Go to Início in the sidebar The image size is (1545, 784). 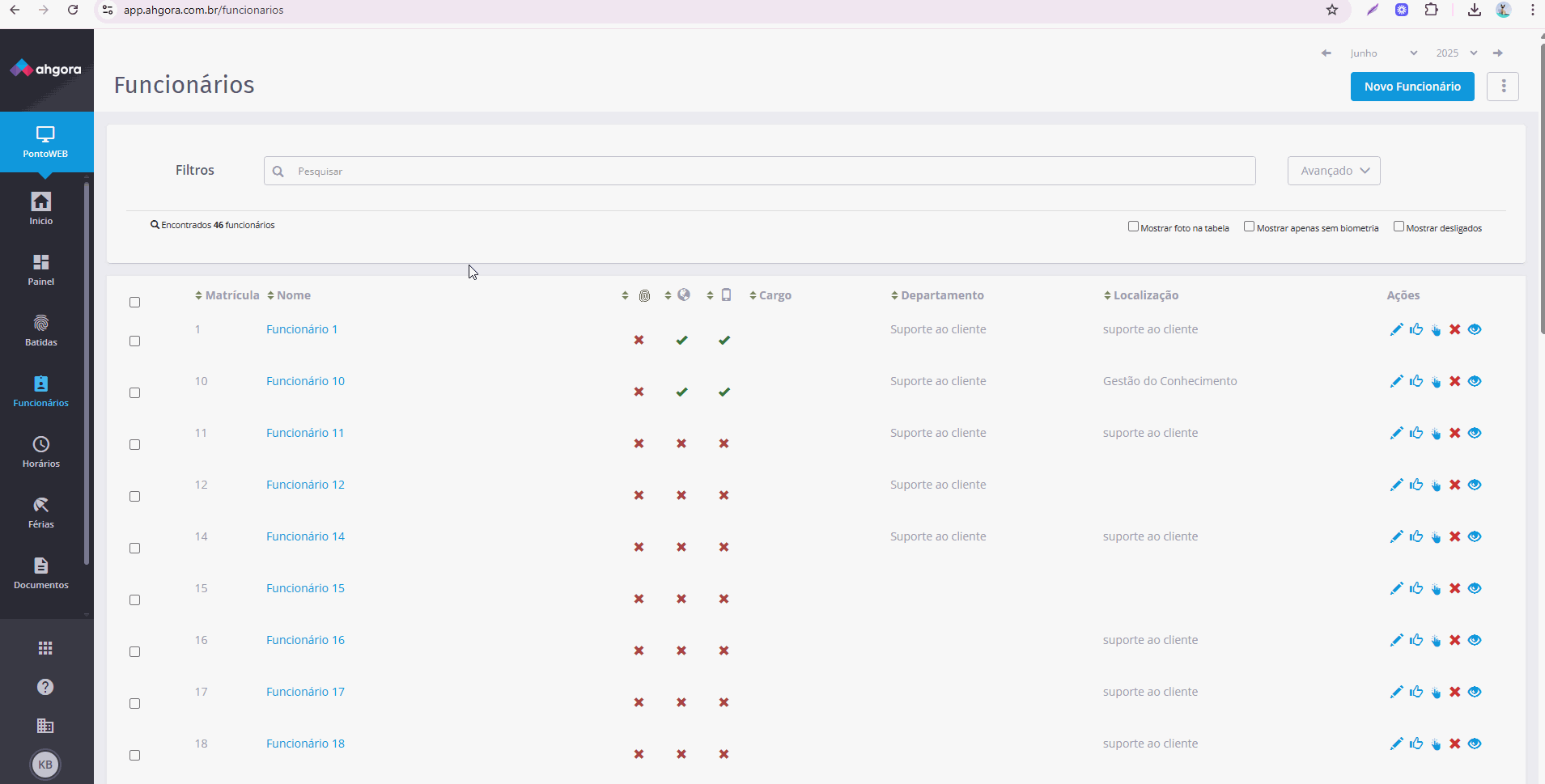tap(41, 208)
